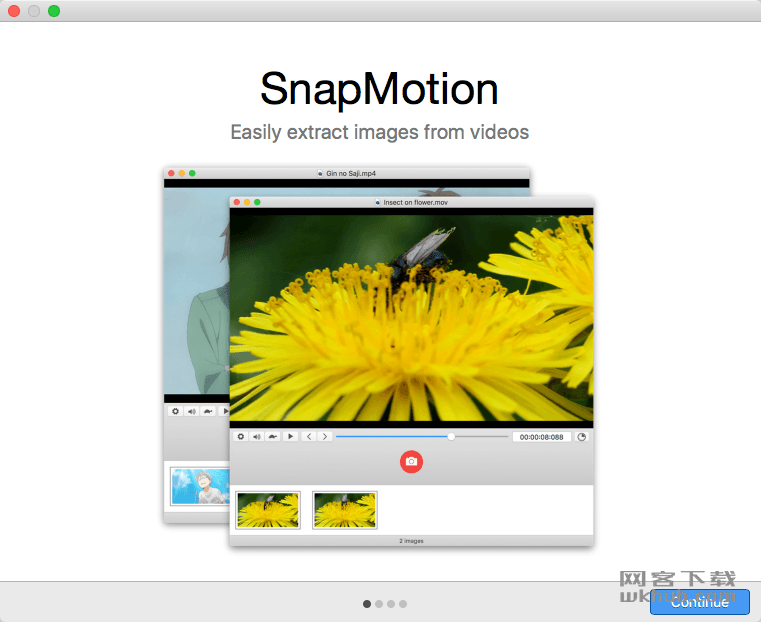761x622 pixels.
Task: Select the first flower snapshot thumbnail
Action: pos(268,510)
